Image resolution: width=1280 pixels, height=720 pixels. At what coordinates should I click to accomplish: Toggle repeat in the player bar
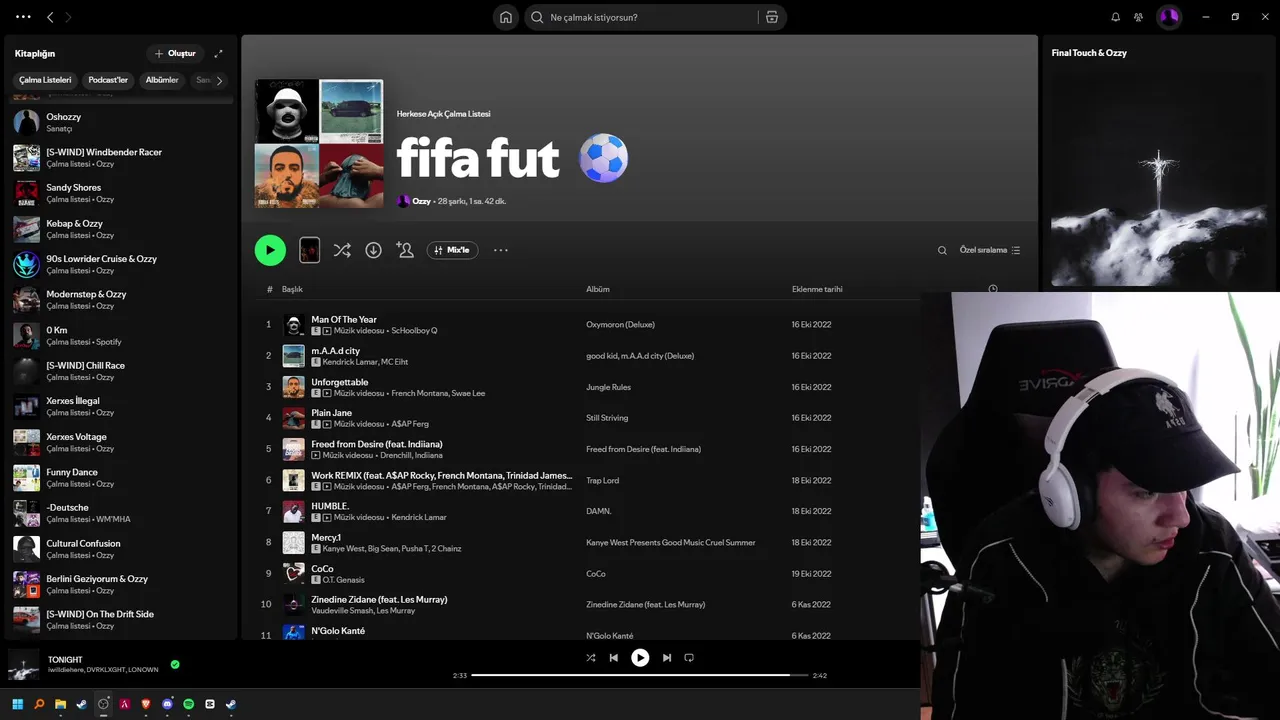689,658
